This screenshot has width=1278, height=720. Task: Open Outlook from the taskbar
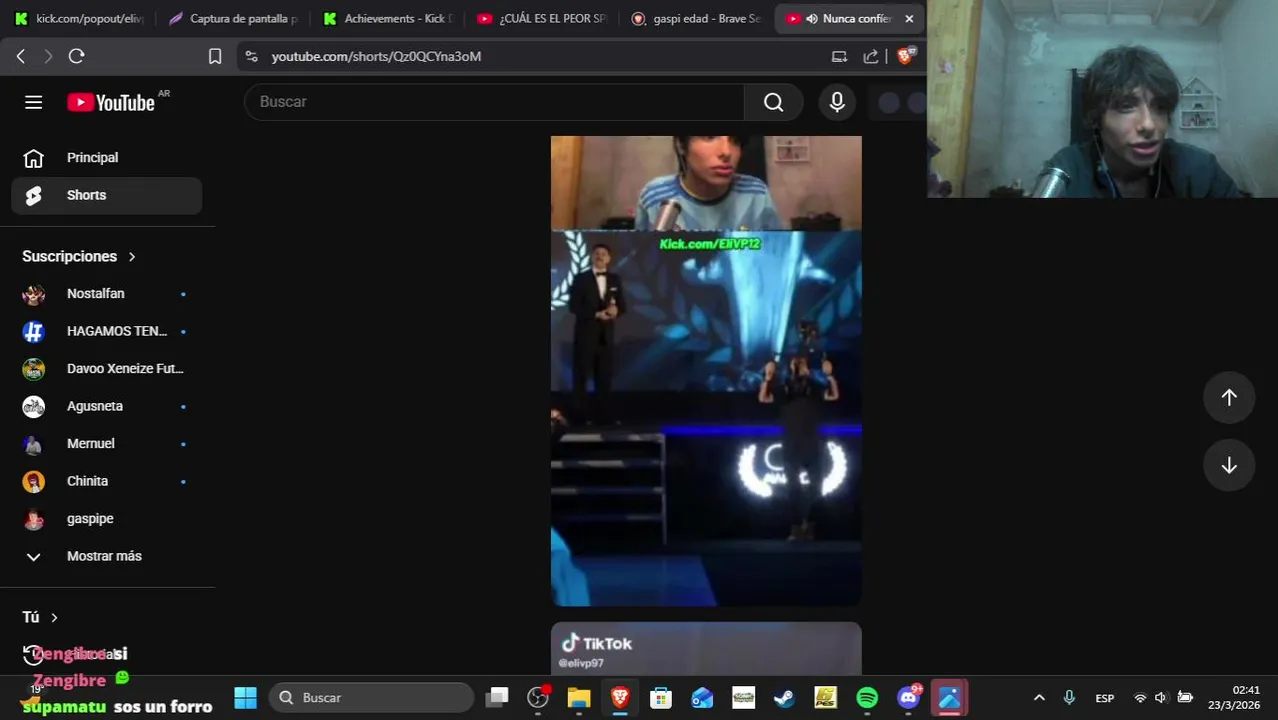[702, 698]
